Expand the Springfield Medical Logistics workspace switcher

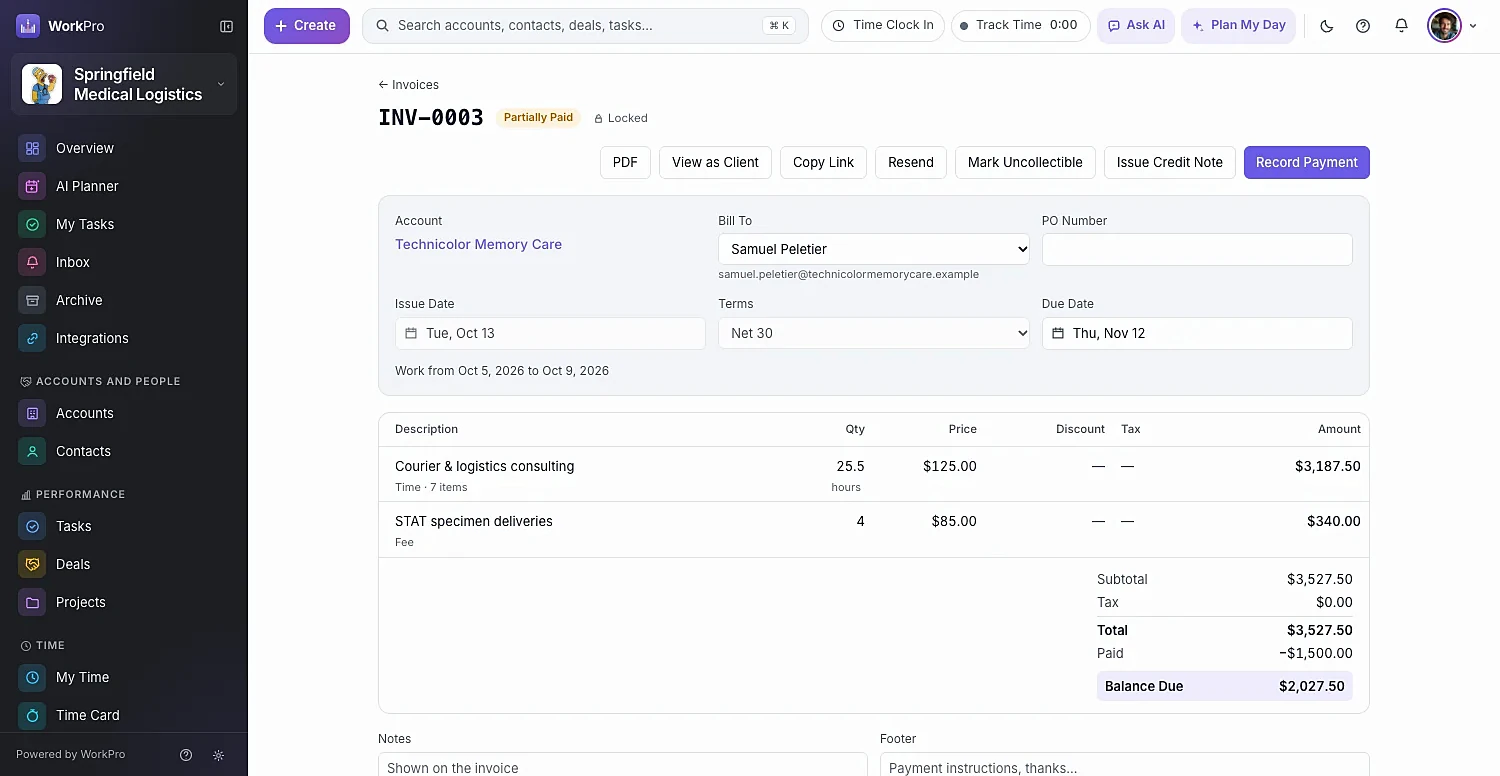point(124,84)
